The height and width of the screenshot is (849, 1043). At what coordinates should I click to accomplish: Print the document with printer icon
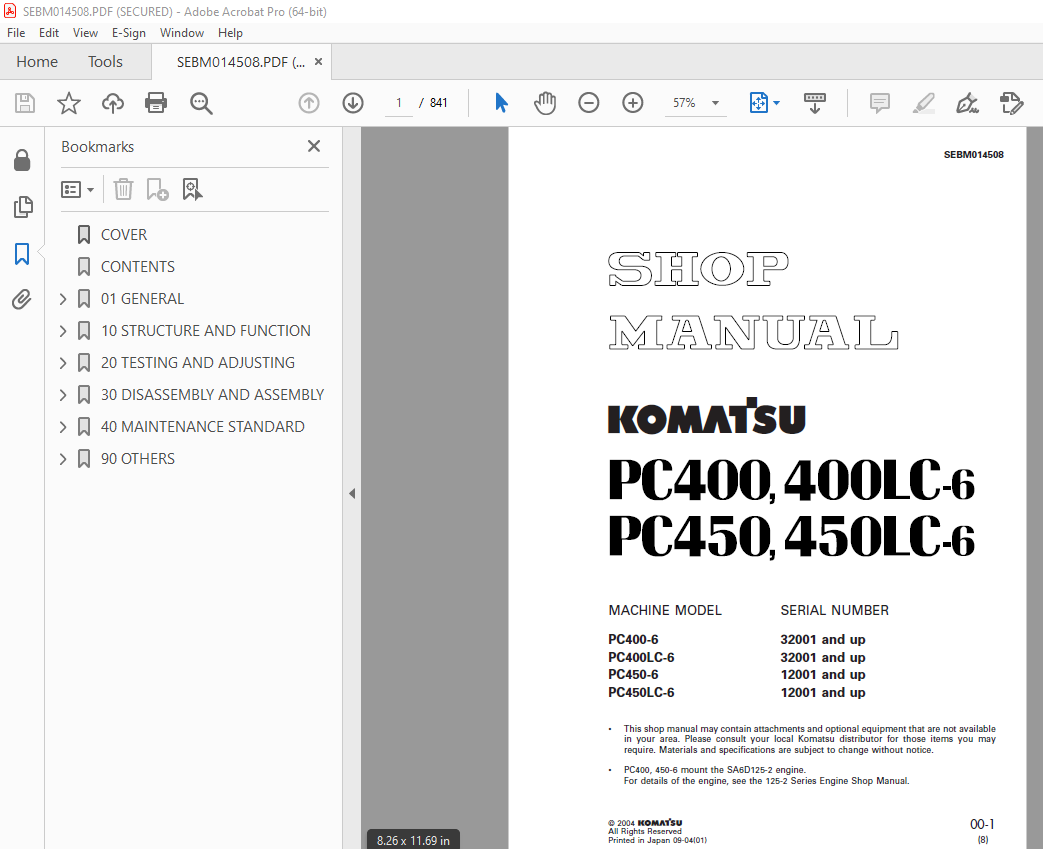pos(156,103)
